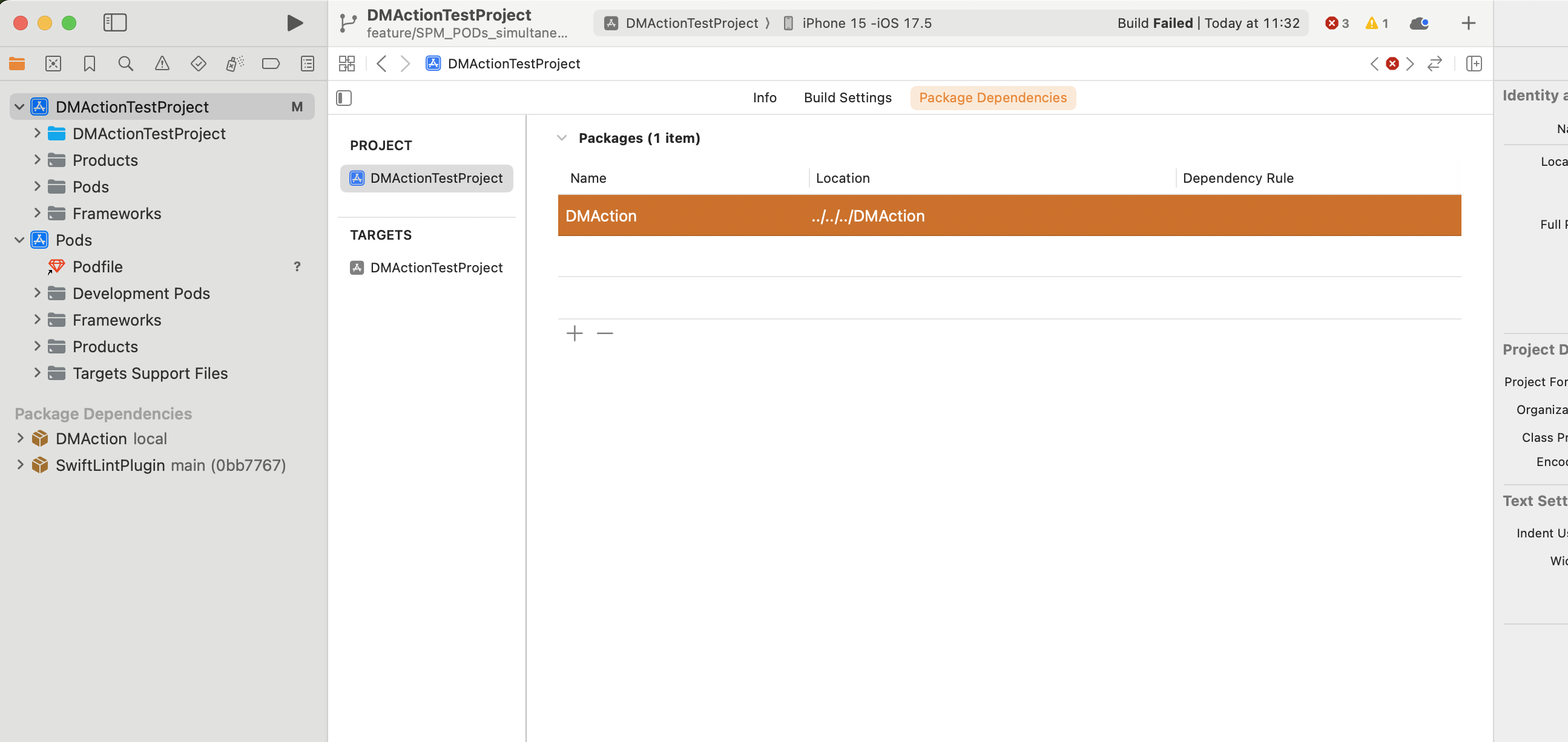
Task: Add a package with the plus button
Action: click(x=574, y=333)
